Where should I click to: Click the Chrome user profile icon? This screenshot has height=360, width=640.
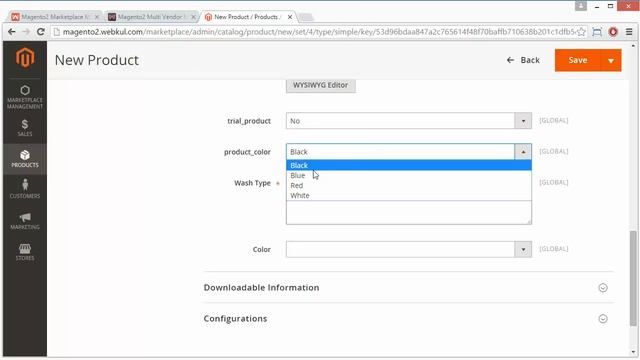pyautogui.click(x=581, y=6)
